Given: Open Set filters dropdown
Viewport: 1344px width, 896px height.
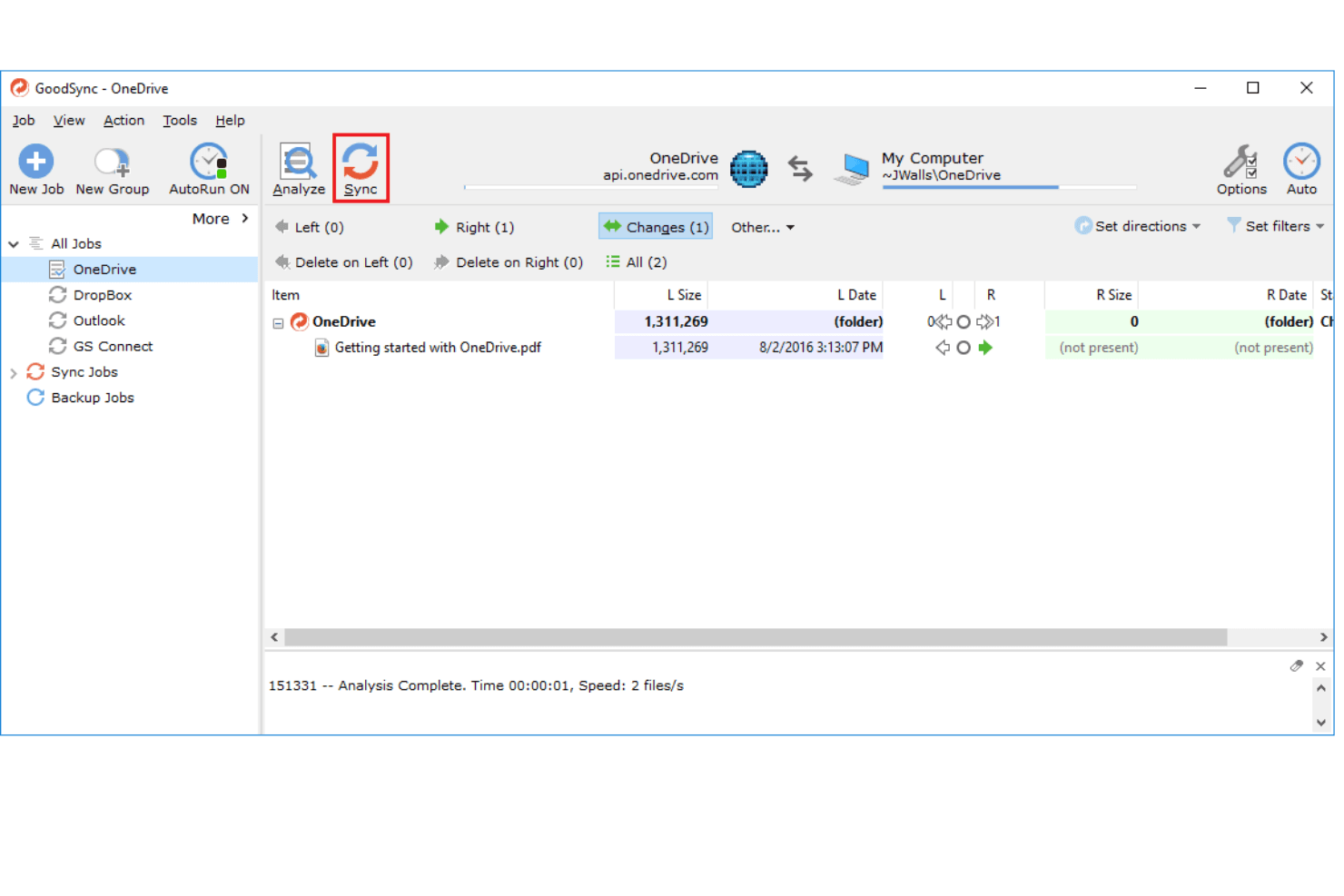Looking at the screenshot, I should (x=1275, y=226).
